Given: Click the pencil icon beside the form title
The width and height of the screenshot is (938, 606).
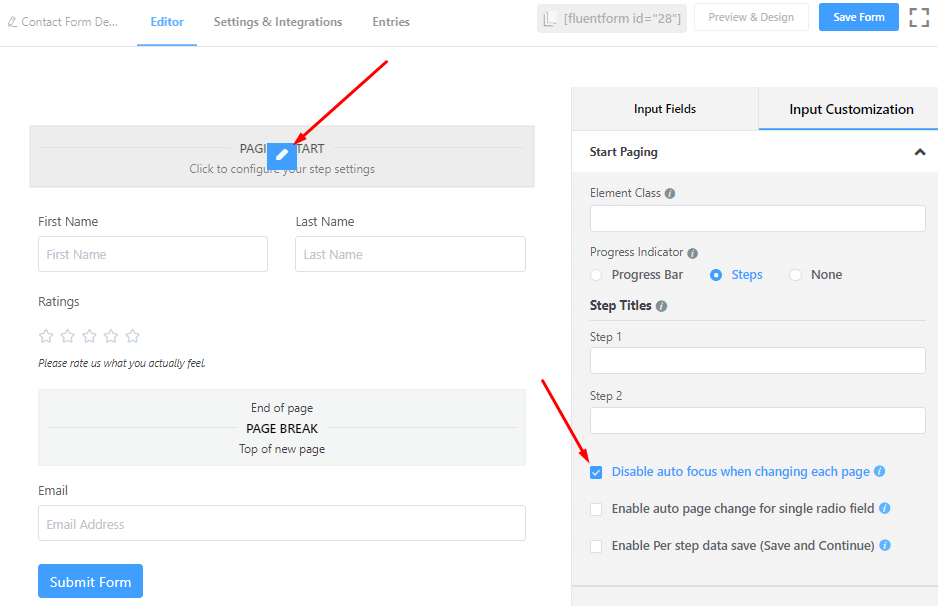Looking at the screenshot, I should click(10, 20).
